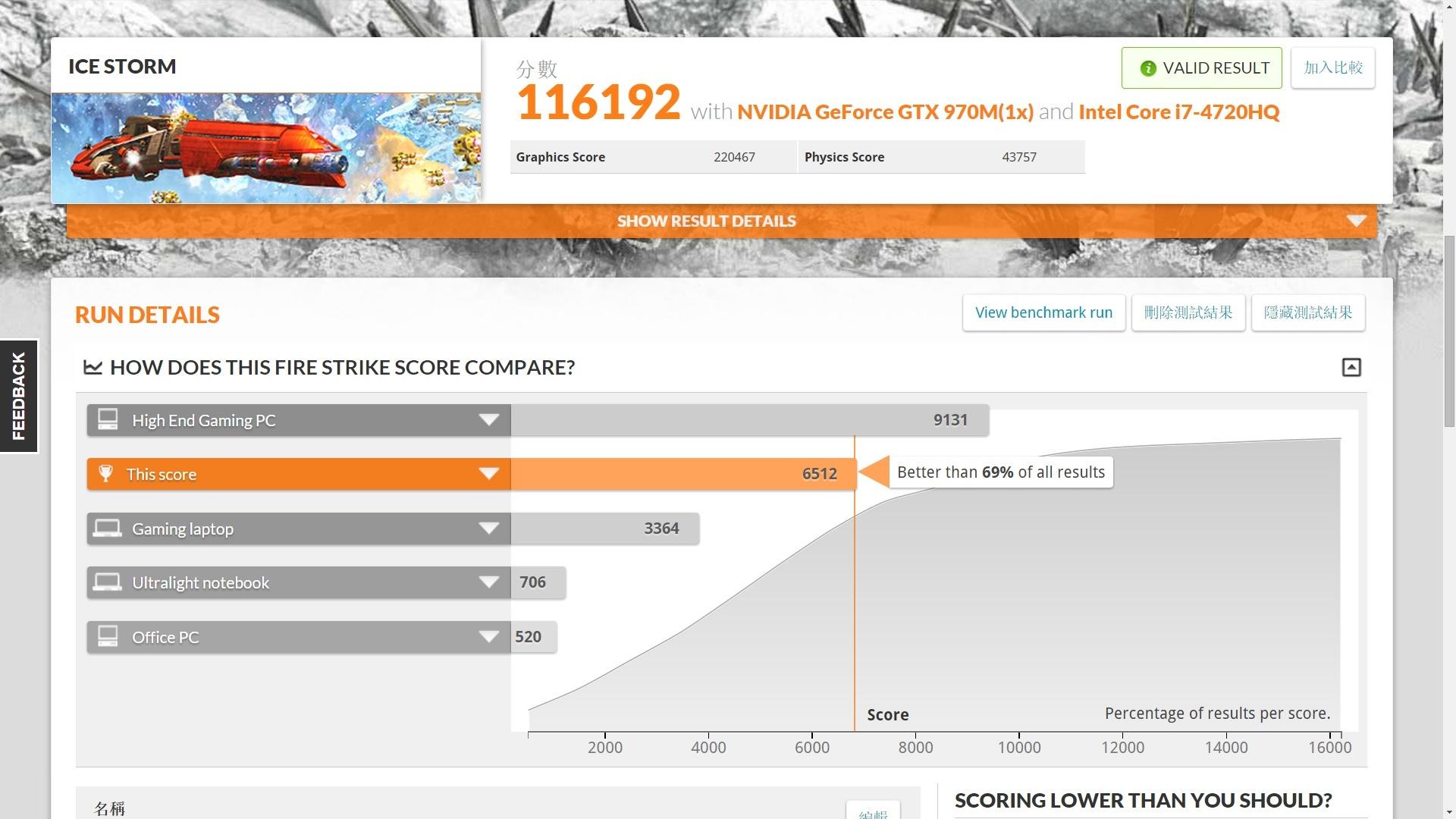
Task: Click the desktop icon on Office PC row
Action: (108, 636)
